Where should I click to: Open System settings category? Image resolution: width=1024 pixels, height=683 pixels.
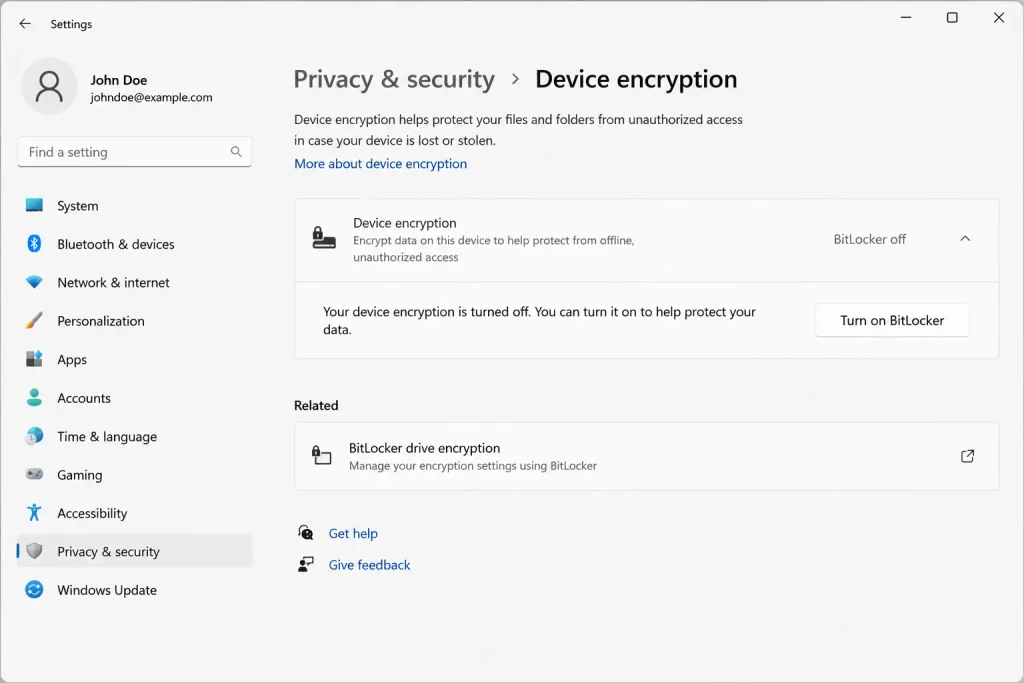135,206
